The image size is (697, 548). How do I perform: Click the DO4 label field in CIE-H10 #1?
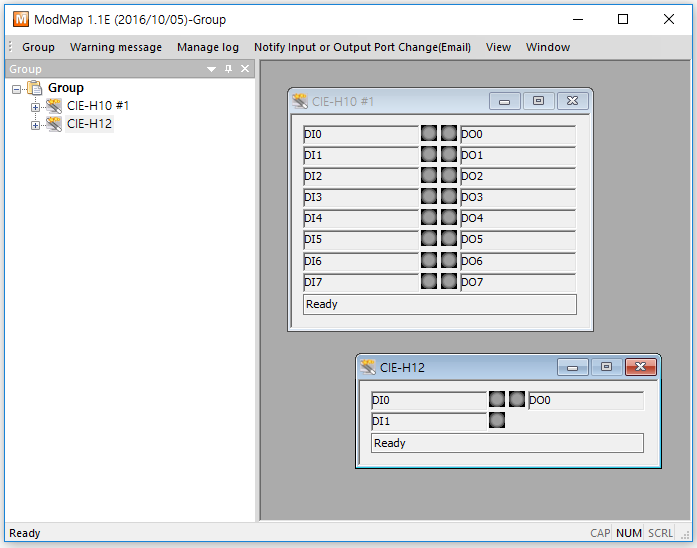tap(518, 219)
